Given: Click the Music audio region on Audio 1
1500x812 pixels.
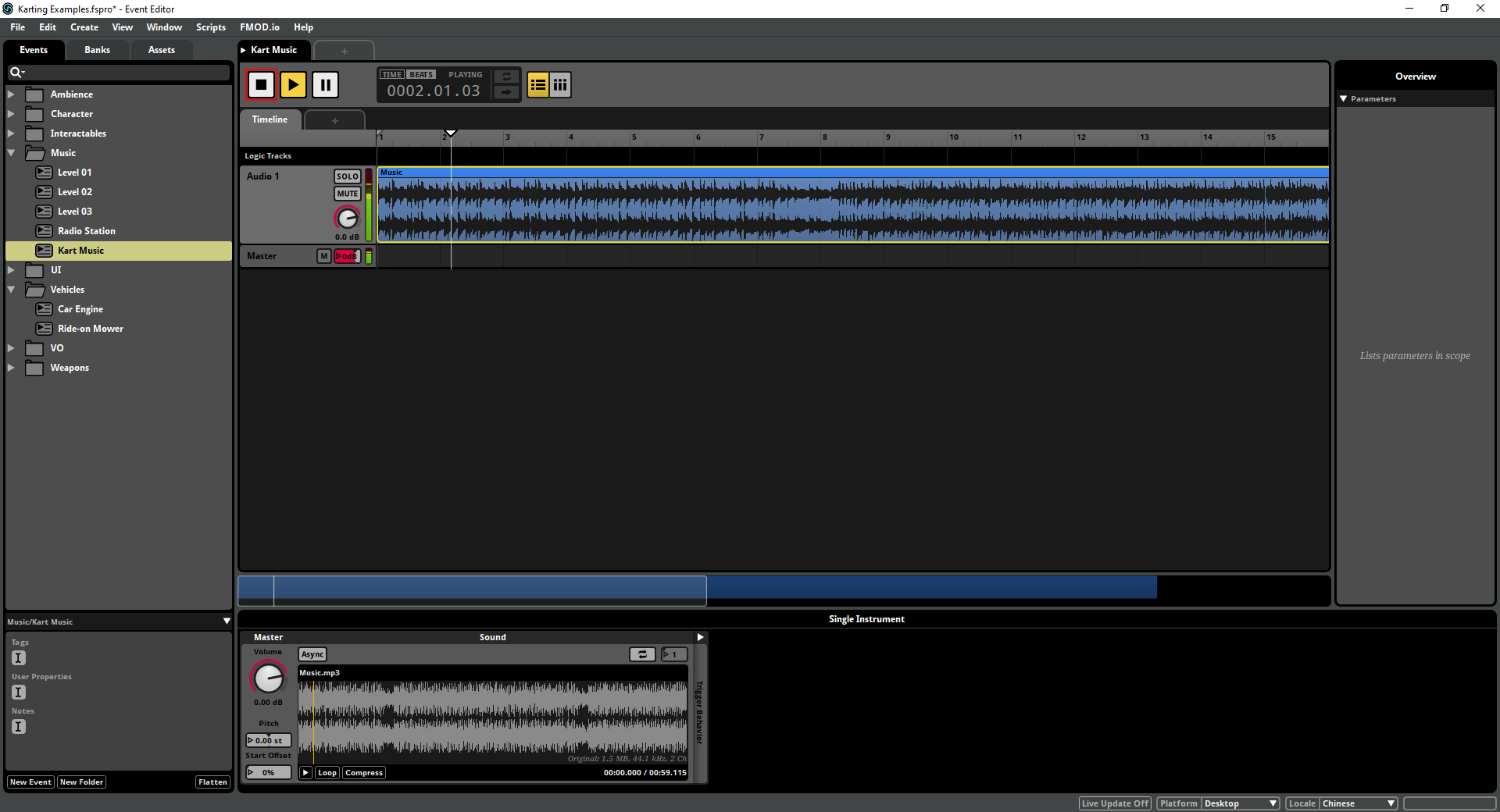Looking at the screenshot, I should pyautogui.click(x=853, y=205).
